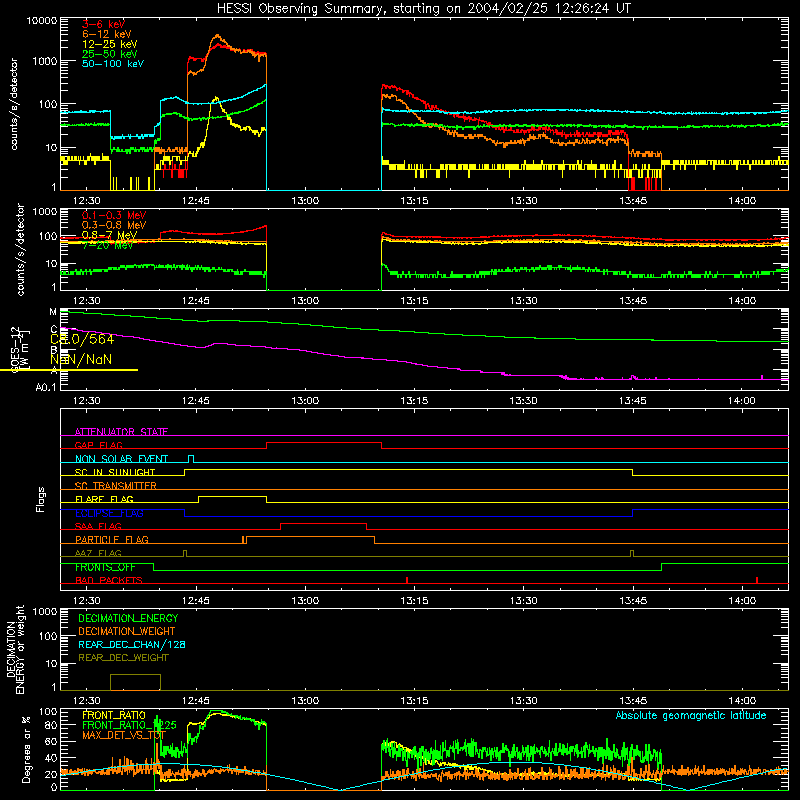Click the 6-12 keV orange peak near 12:48
The image size is (800, 800).
pos(218,37)
